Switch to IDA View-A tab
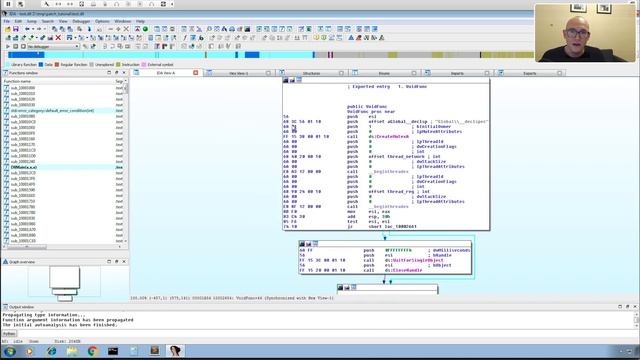The width and height of the screenshot is (640, 360). (x=165, y=73)
